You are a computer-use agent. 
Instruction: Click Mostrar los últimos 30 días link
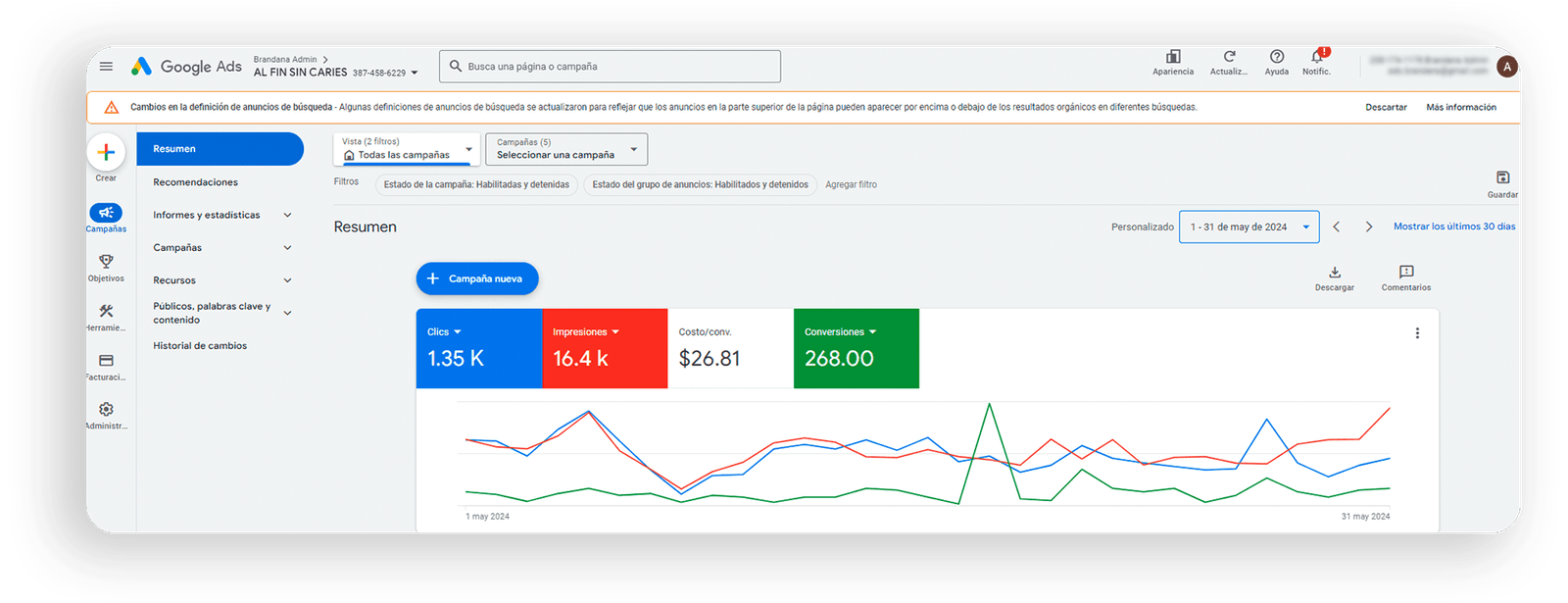1453,226
